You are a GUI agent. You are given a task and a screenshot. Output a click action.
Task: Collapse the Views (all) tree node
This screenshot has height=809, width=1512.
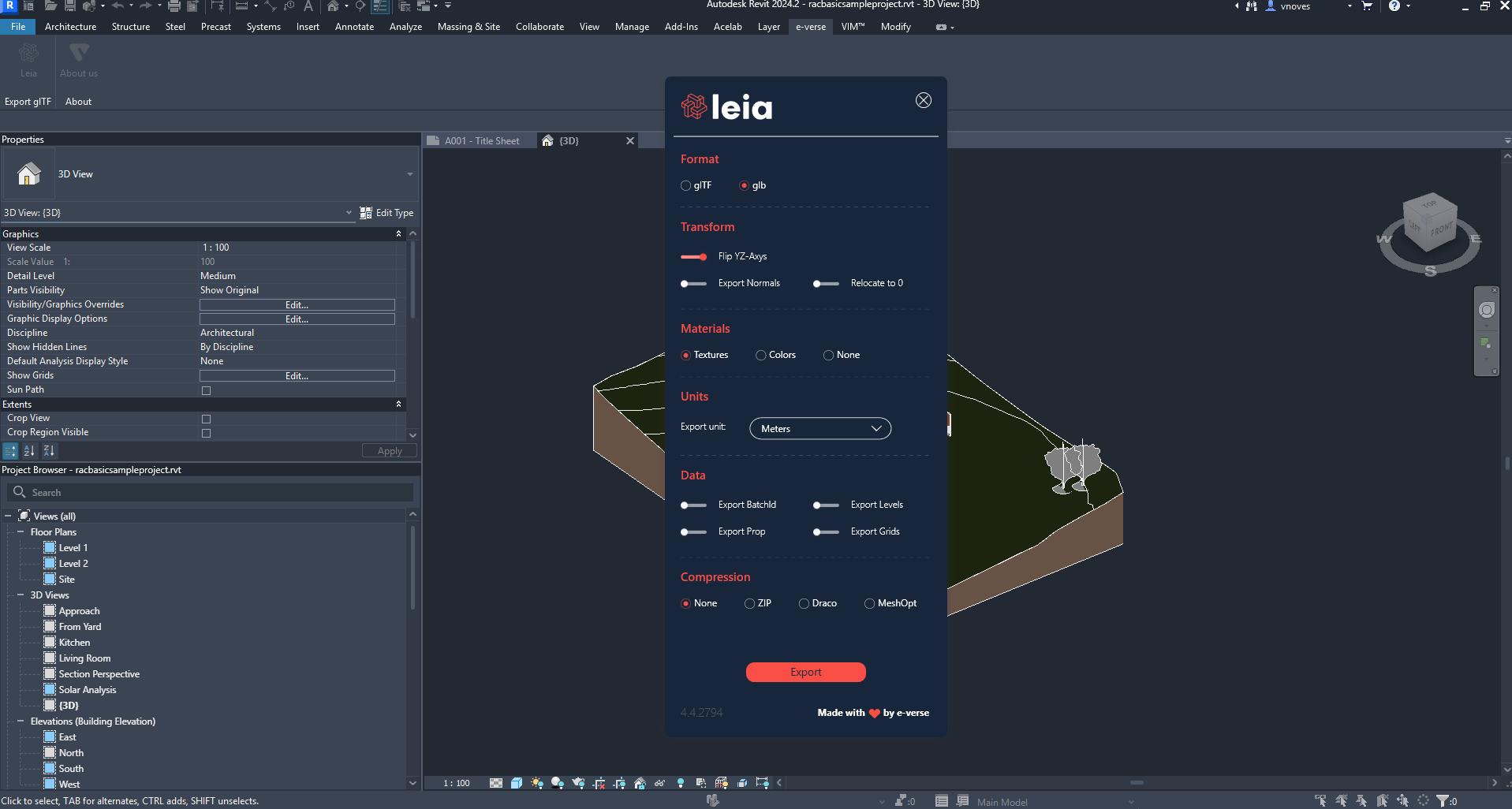pyautogui.click(x=8, y=516)
